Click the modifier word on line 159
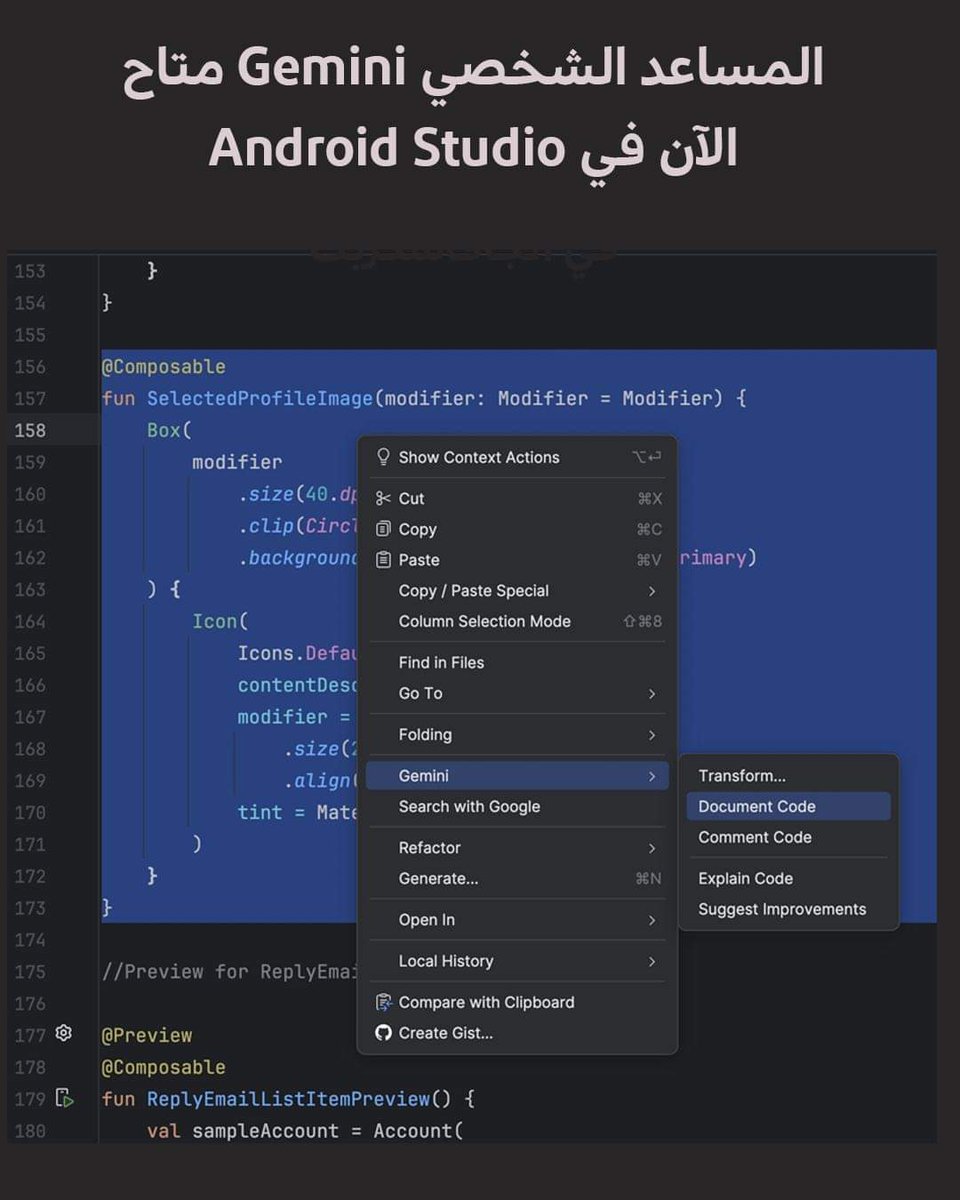The height and width of the screenshot is (1200, 960). [237, 462]
